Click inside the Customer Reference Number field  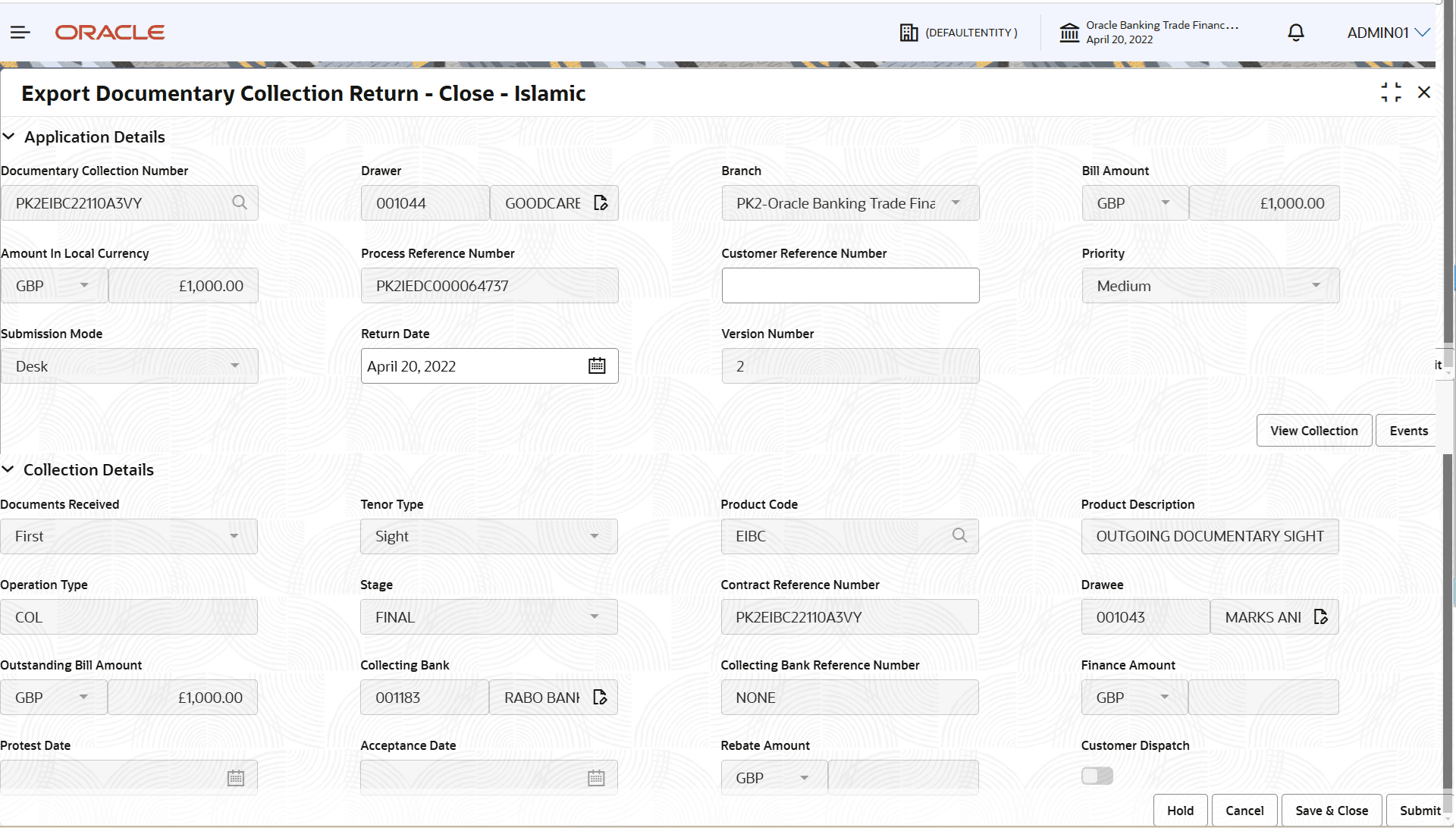coord(849,285)
